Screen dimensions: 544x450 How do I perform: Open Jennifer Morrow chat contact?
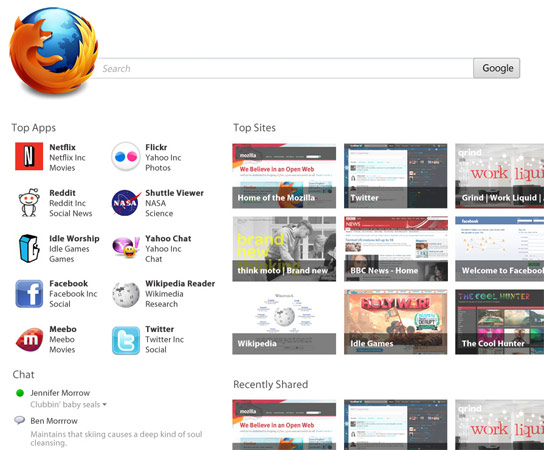coord(60,393)
